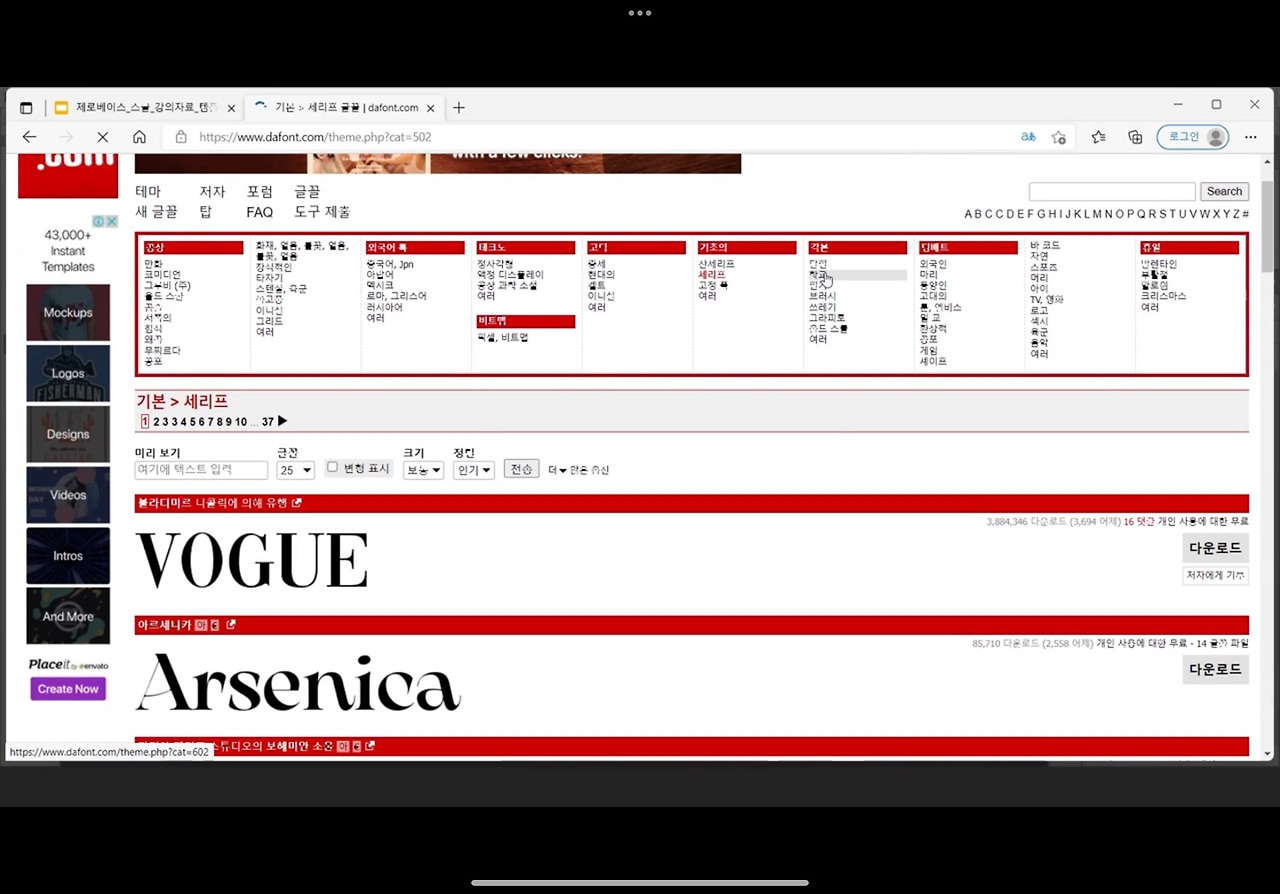1280x894 pixels.
Task: Open the 도구 제출 menu link
Action: 322,212
